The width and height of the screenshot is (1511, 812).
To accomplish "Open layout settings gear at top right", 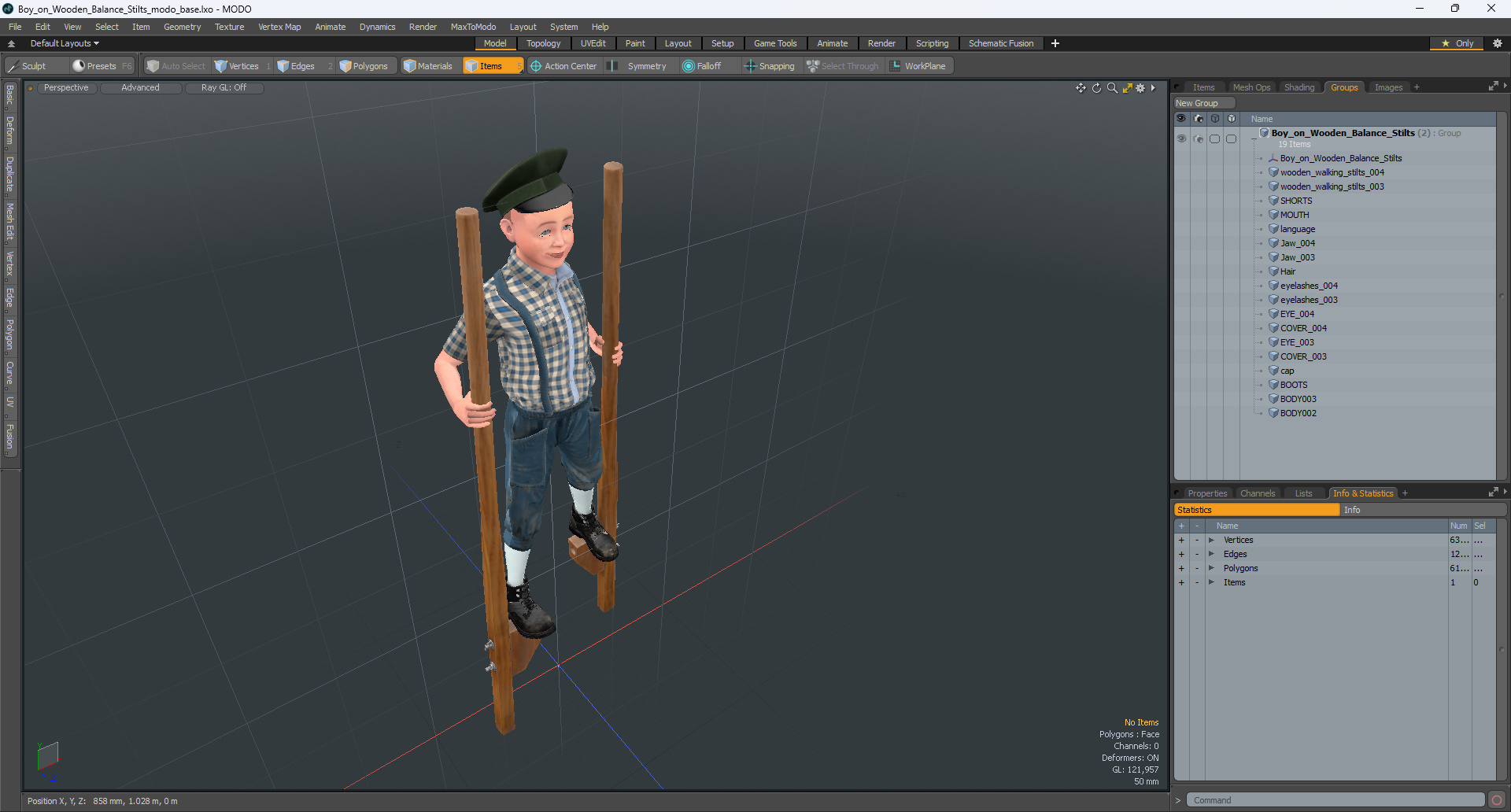I will coord(1498,43).
